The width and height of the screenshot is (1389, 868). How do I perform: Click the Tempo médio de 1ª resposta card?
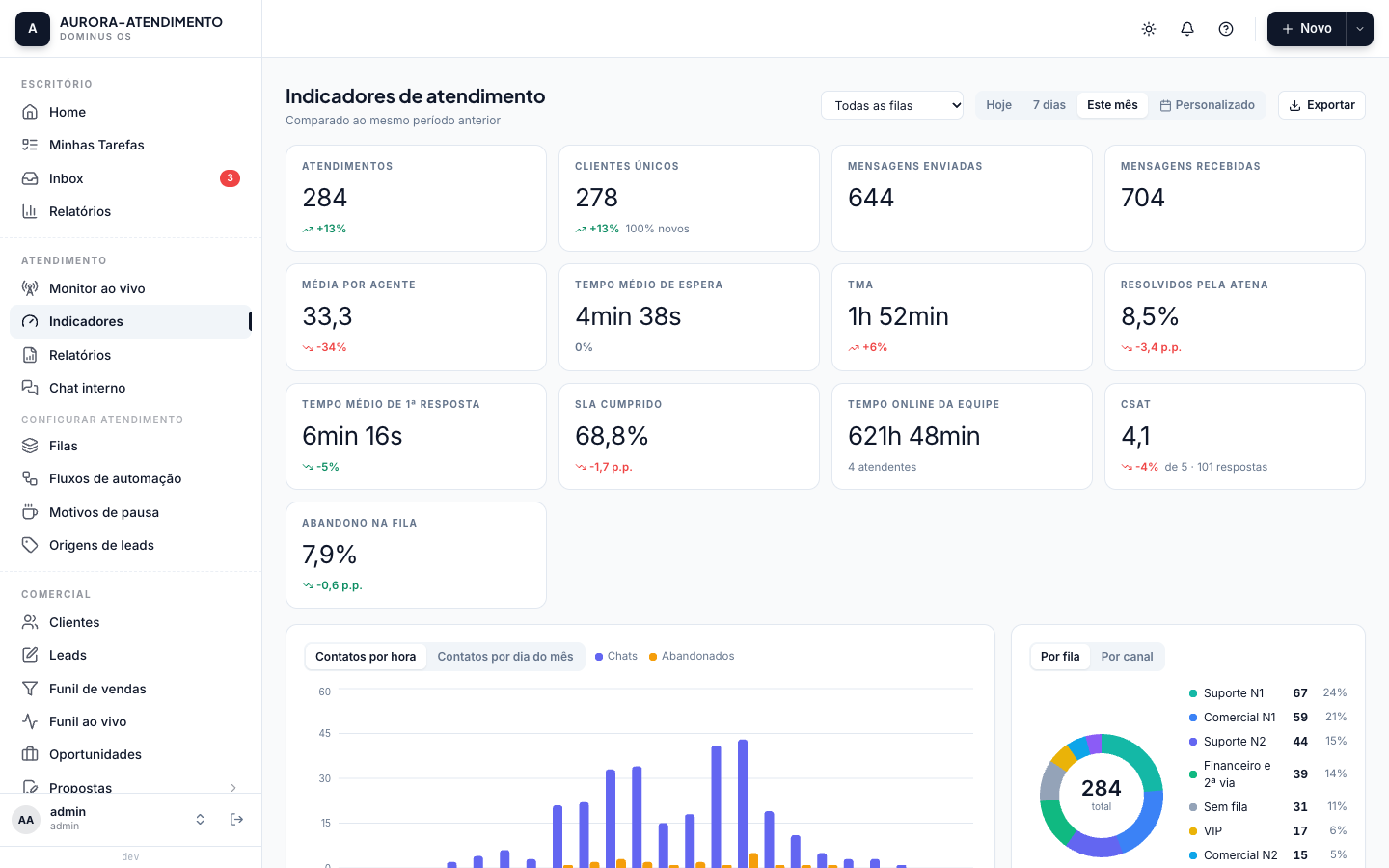[x=416, y=437]
